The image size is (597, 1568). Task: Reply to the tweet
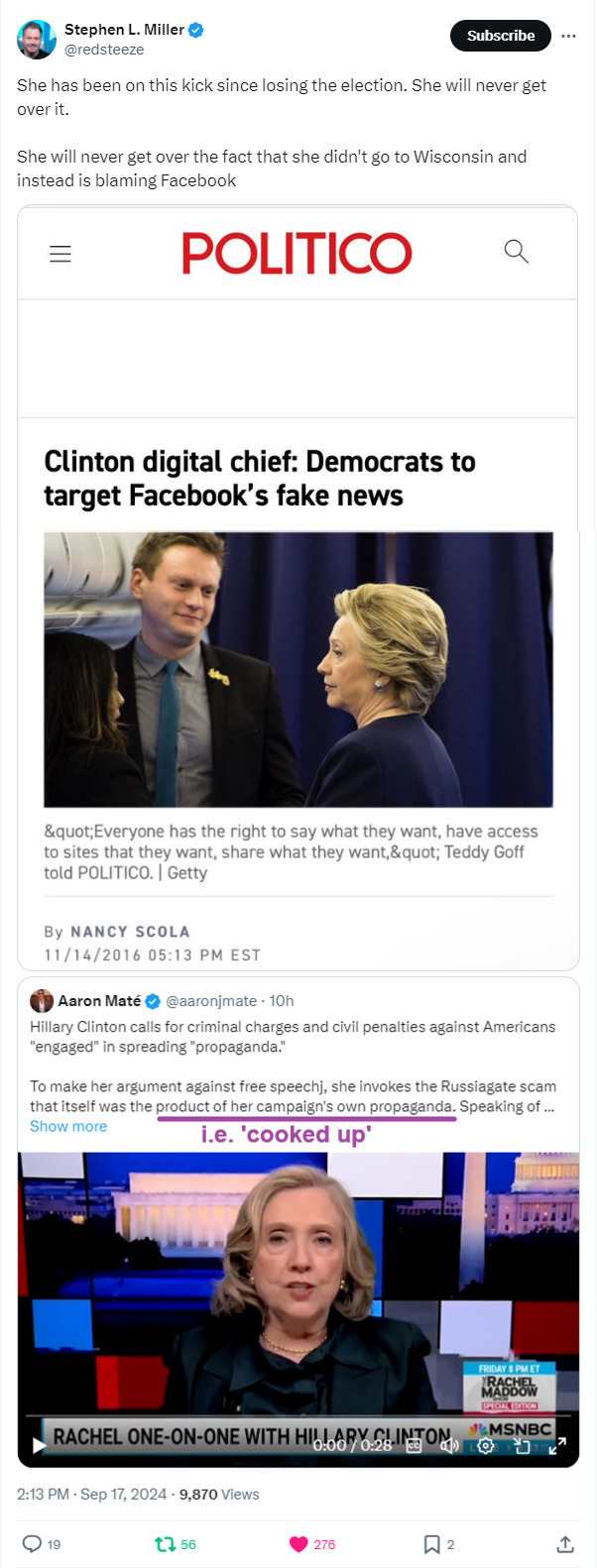tap(32, 1543)
